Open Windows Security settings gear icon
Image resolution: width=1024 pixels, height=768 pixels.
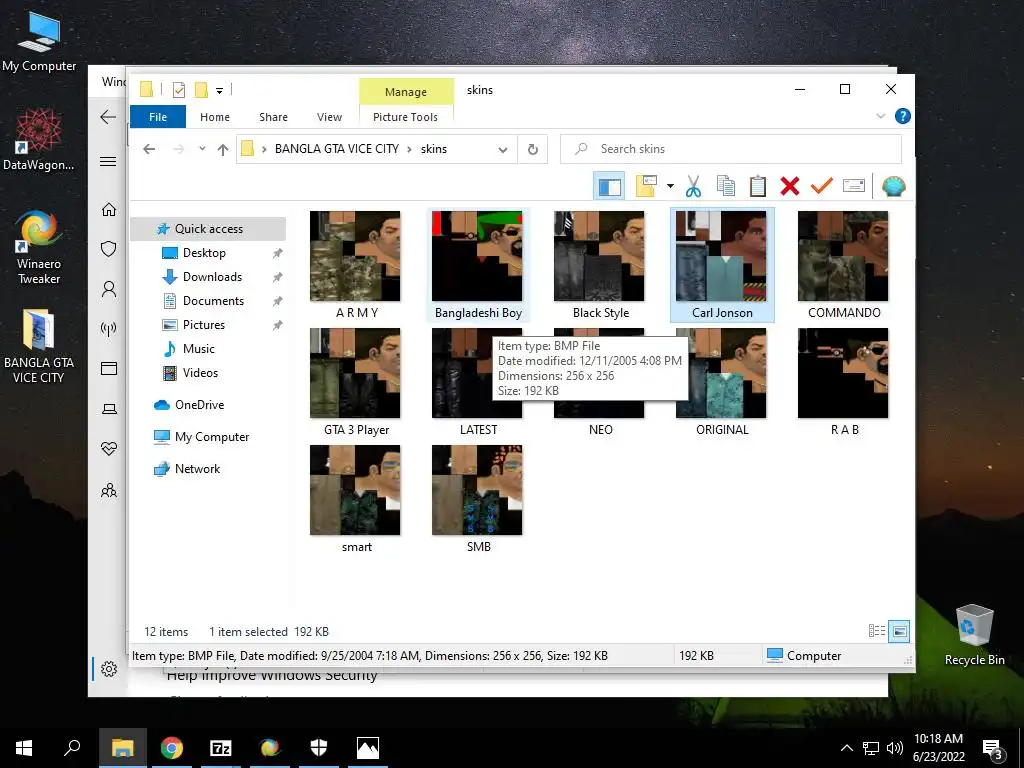pyautogui.click(x=108, y=669)
